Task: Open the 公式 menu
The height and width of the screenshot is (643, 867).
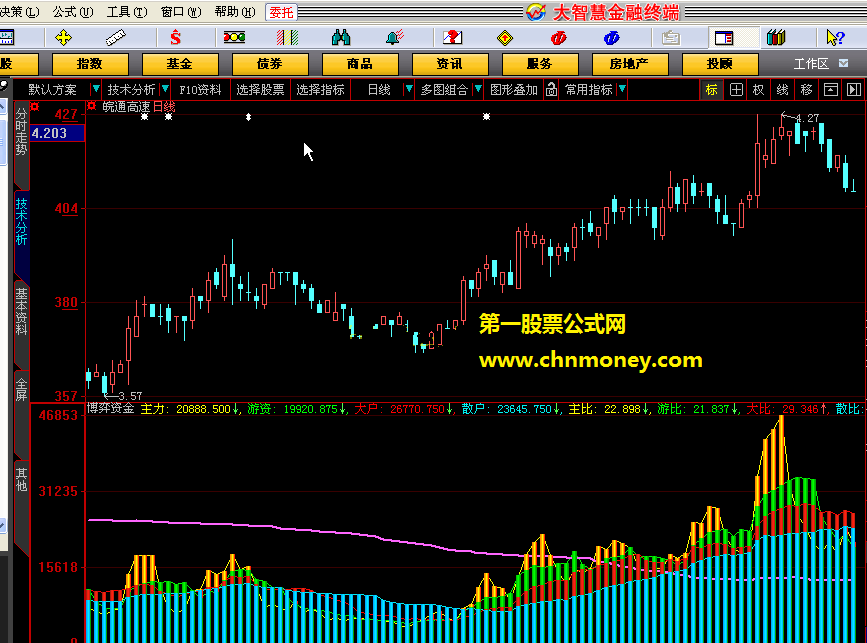Action: [x=73, y=12]
